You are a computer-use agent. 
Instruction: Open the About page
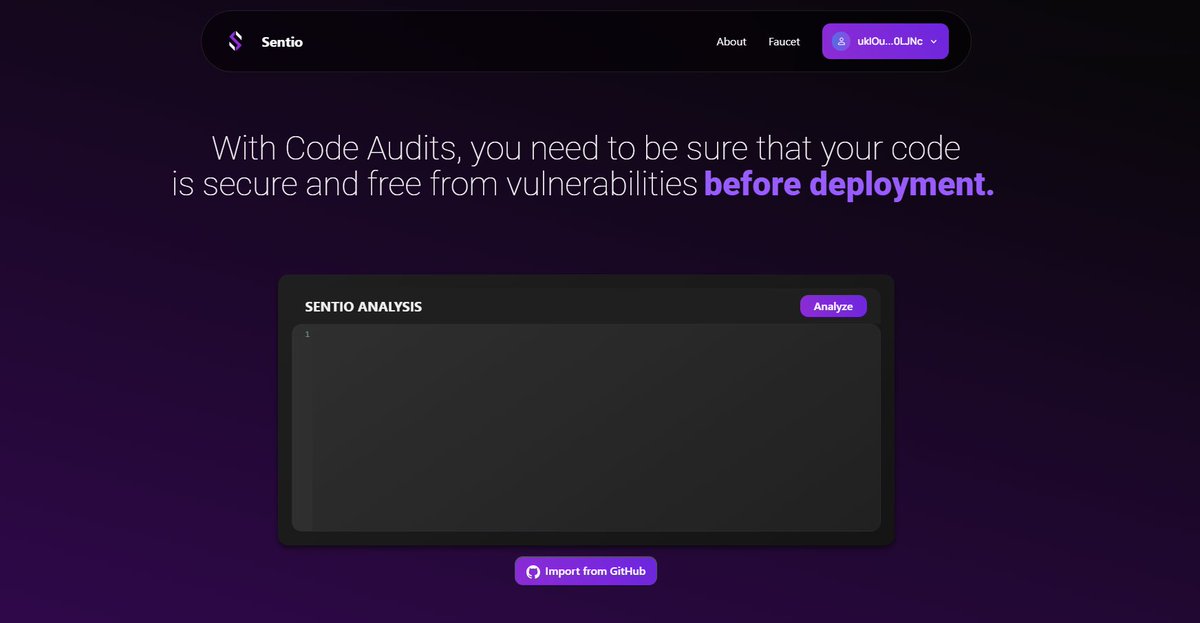(731, 42)
